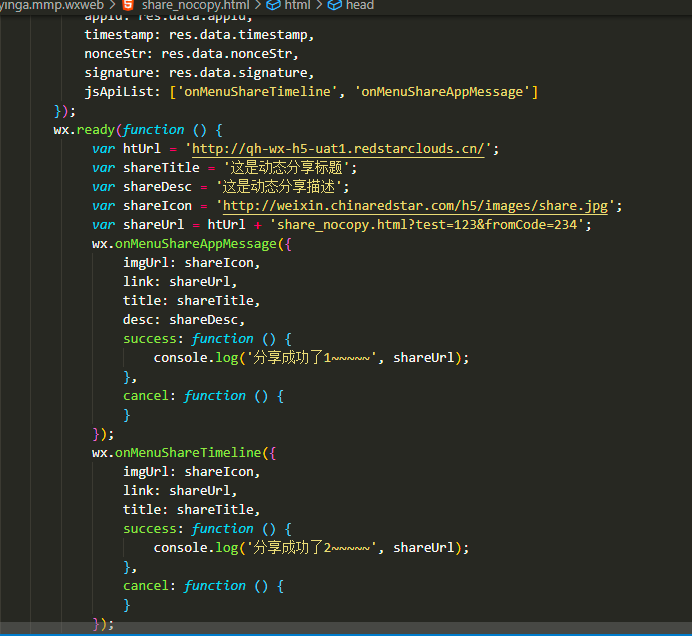Image resolution: width=692 pixels, height=636 pixels.
Task: Click the 'desc: shareDesc,' line
Action: coord(184,320)
